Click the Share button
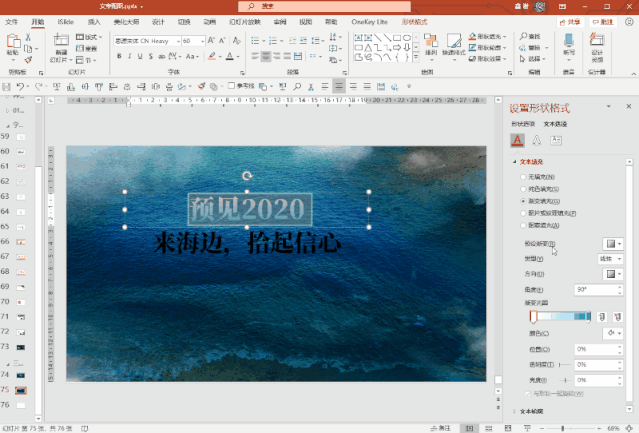639x433 pixels. (571, 22)
